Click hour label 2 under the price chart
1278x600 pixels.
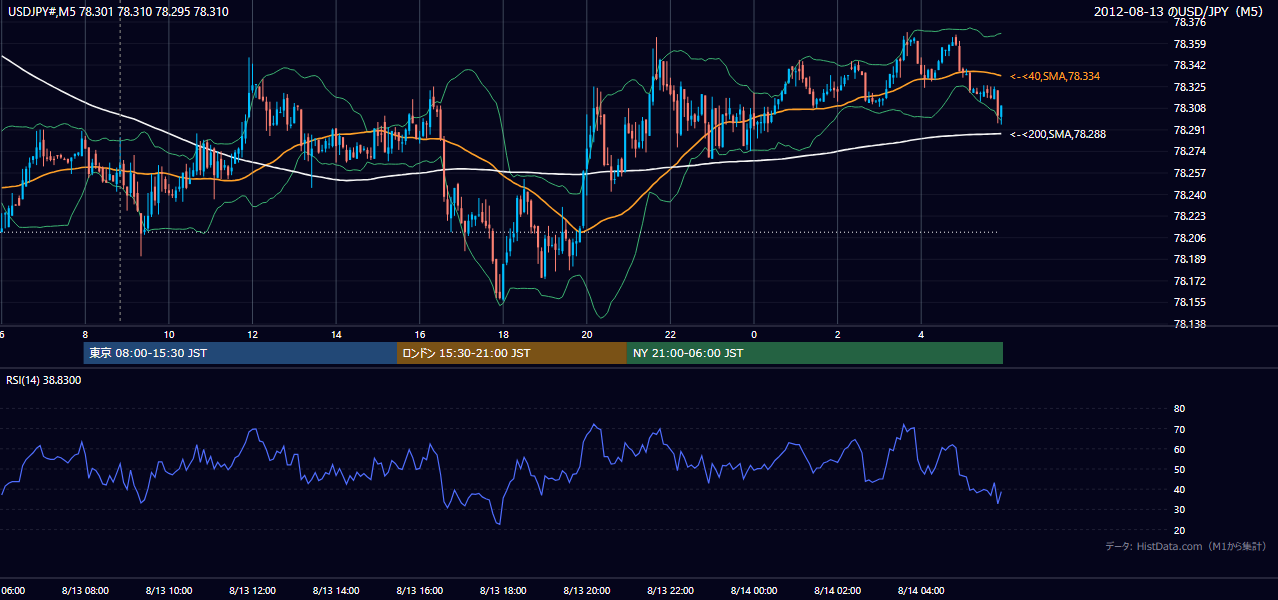point(837,334)
